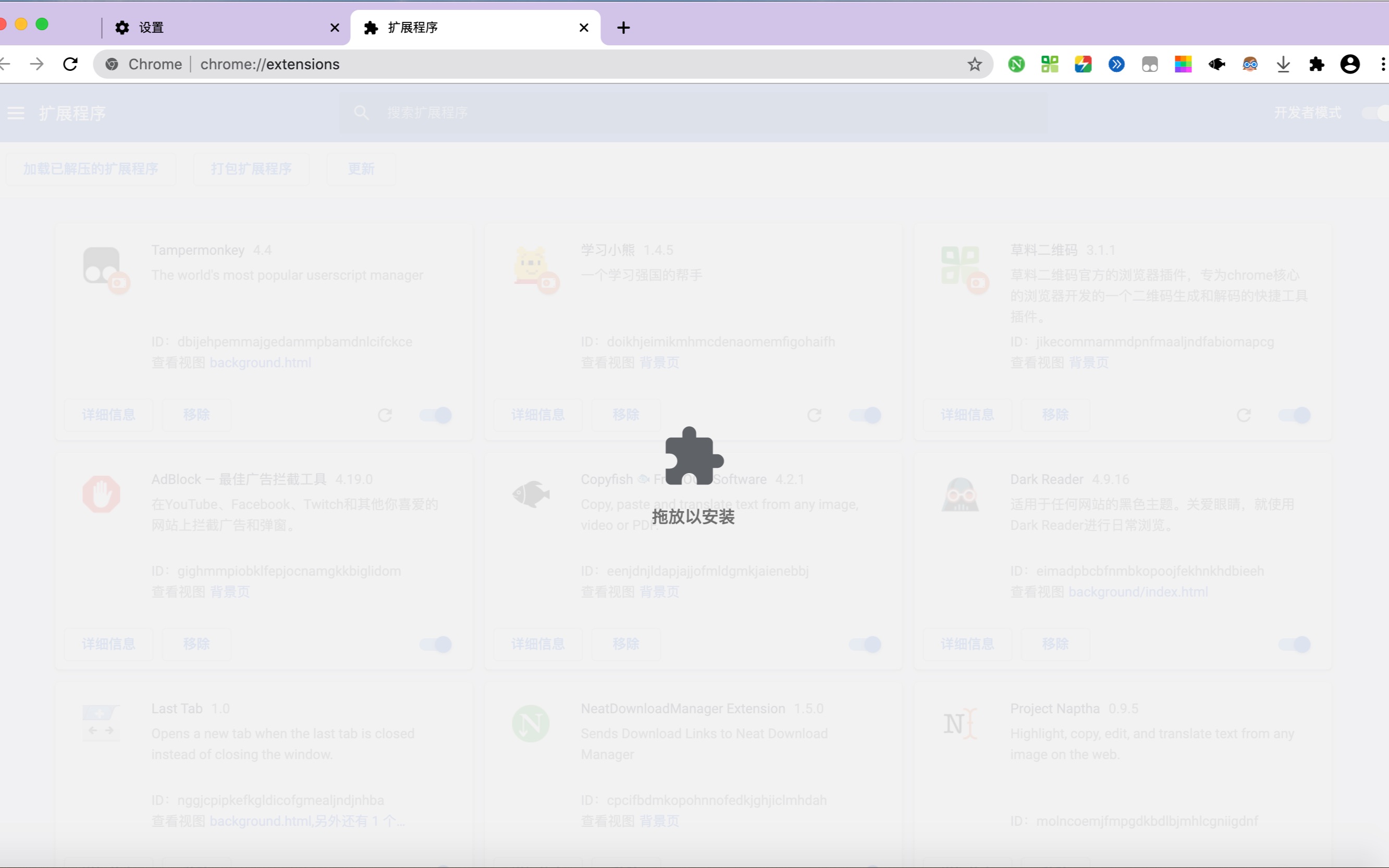
Task: Click the Project Naptha card logo
Action: pyautogui.click(x=960, y=723)
